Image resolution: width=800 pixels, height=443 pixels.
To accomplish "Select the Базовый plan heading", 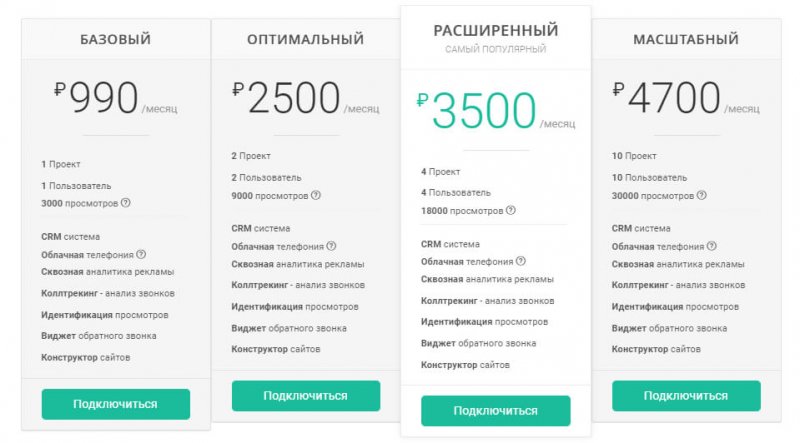I will coord(116,40).
